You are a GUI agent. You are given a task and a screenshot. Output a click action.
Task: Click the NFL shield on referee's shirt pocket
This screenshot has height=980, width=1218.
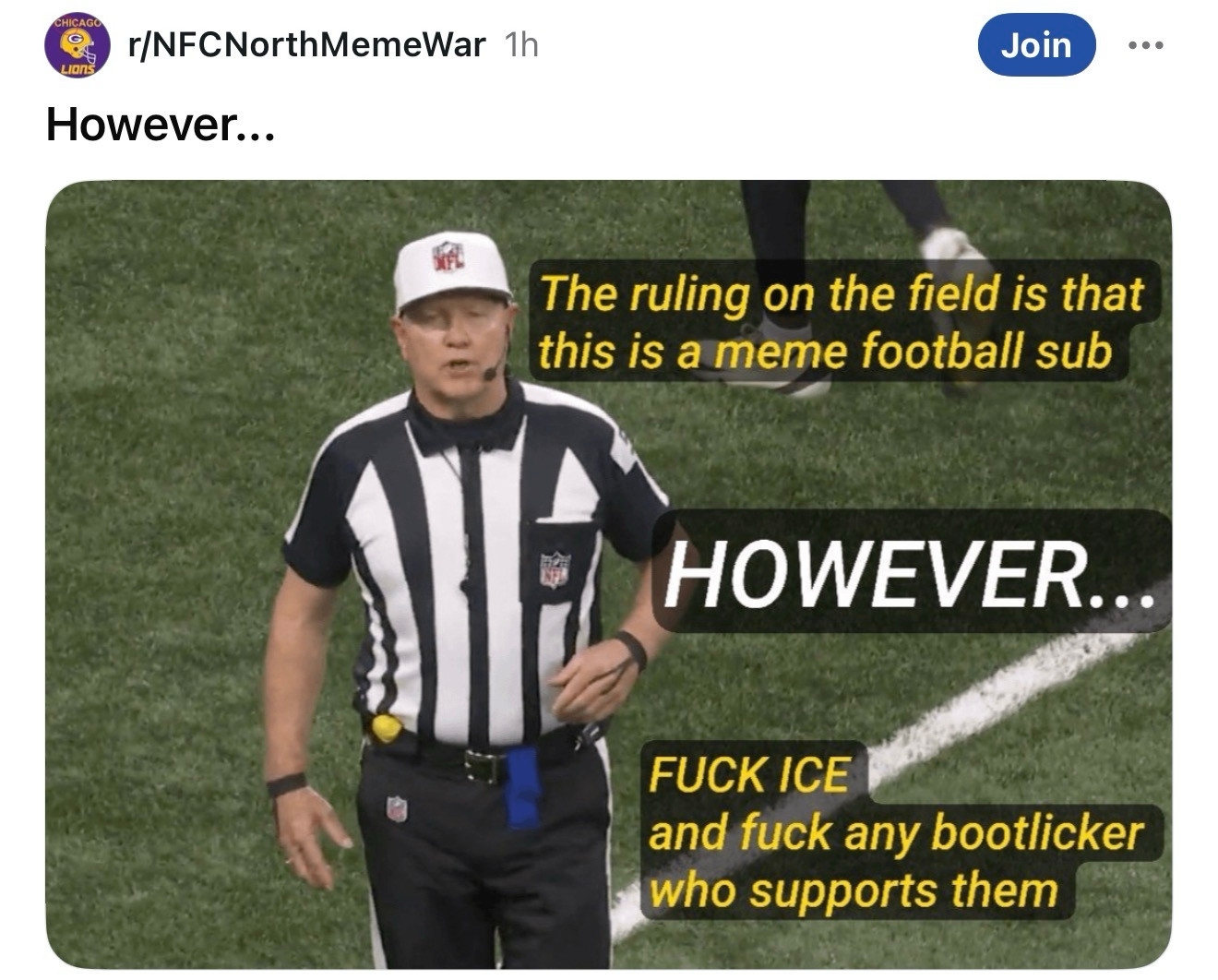[555, 569]
